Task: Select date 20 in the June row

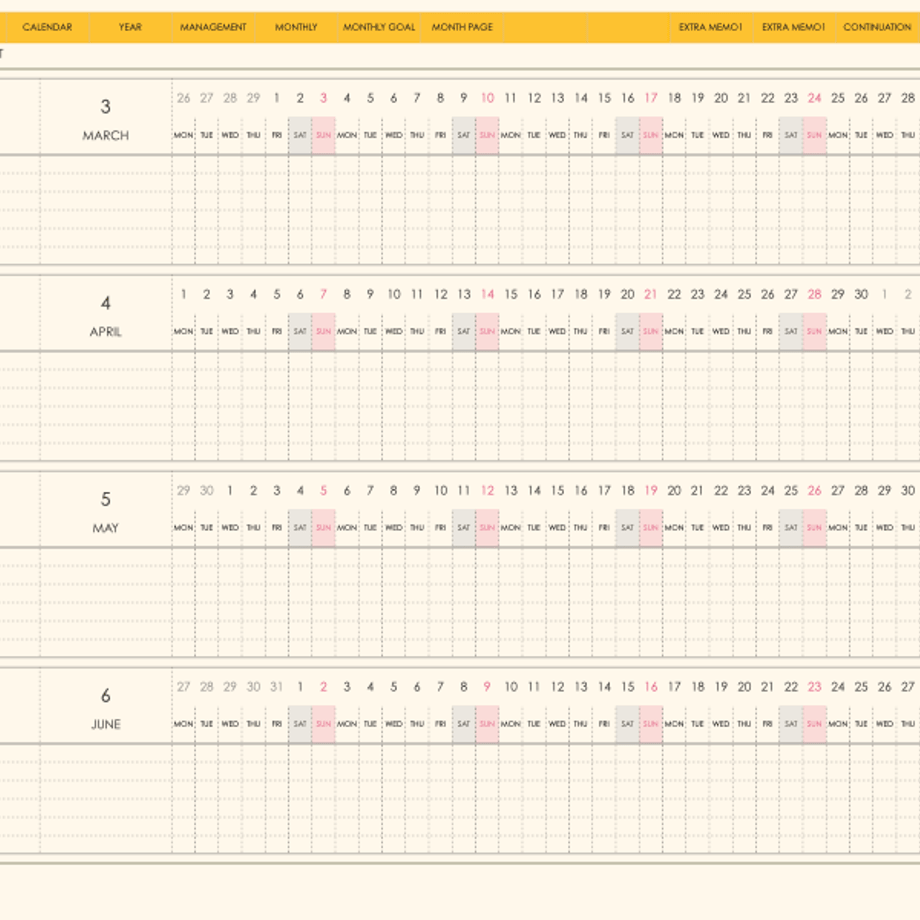Action: [x=745, y=687]
